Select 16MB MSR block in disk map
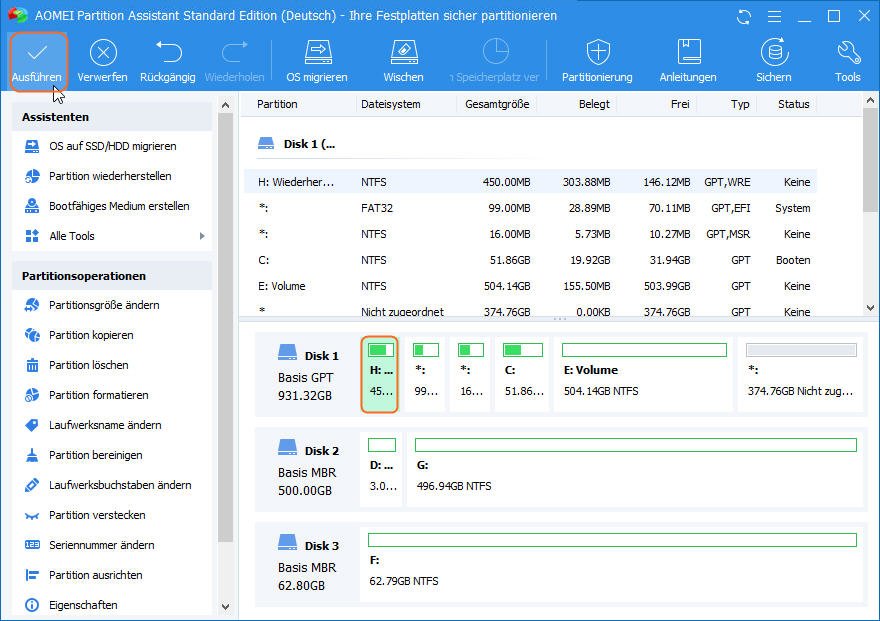880x621 pixels. [x=471, y=374]
